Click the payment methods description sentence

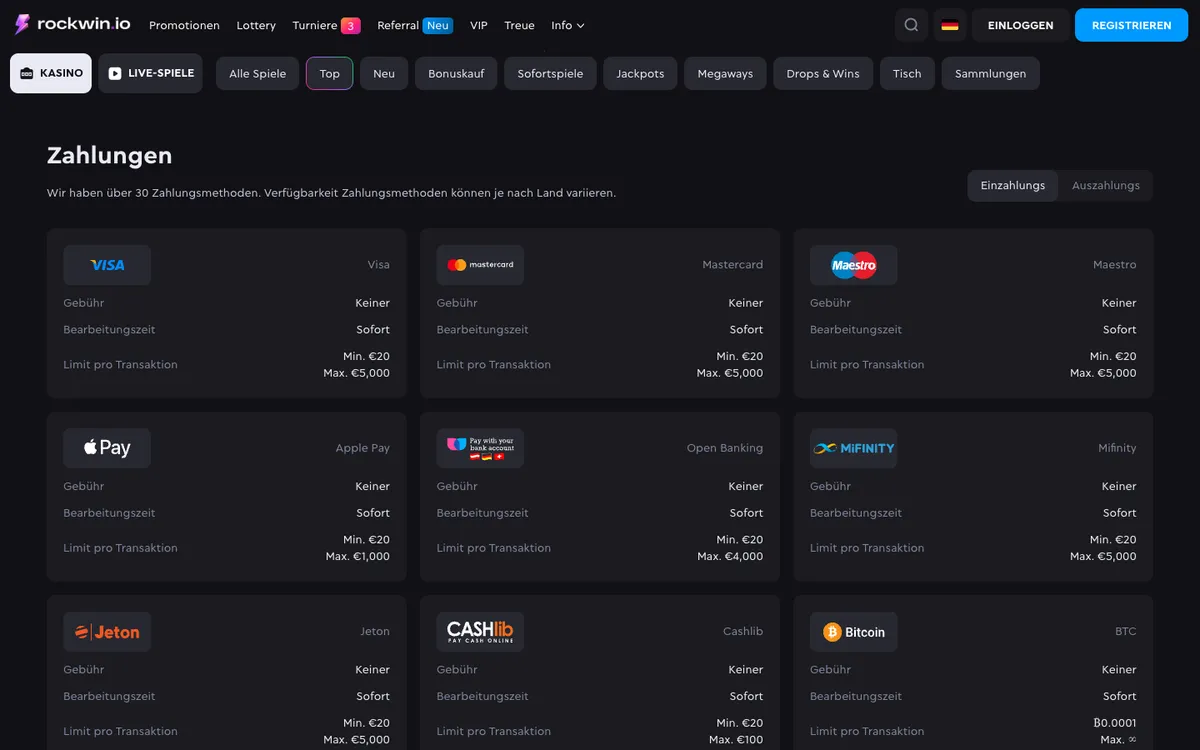coord(331,192)
